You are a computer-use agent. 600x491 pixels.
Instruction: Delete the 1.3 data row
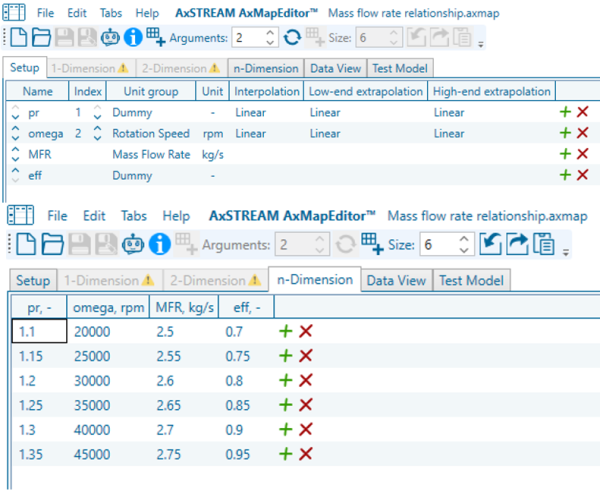tap(306, 429)
